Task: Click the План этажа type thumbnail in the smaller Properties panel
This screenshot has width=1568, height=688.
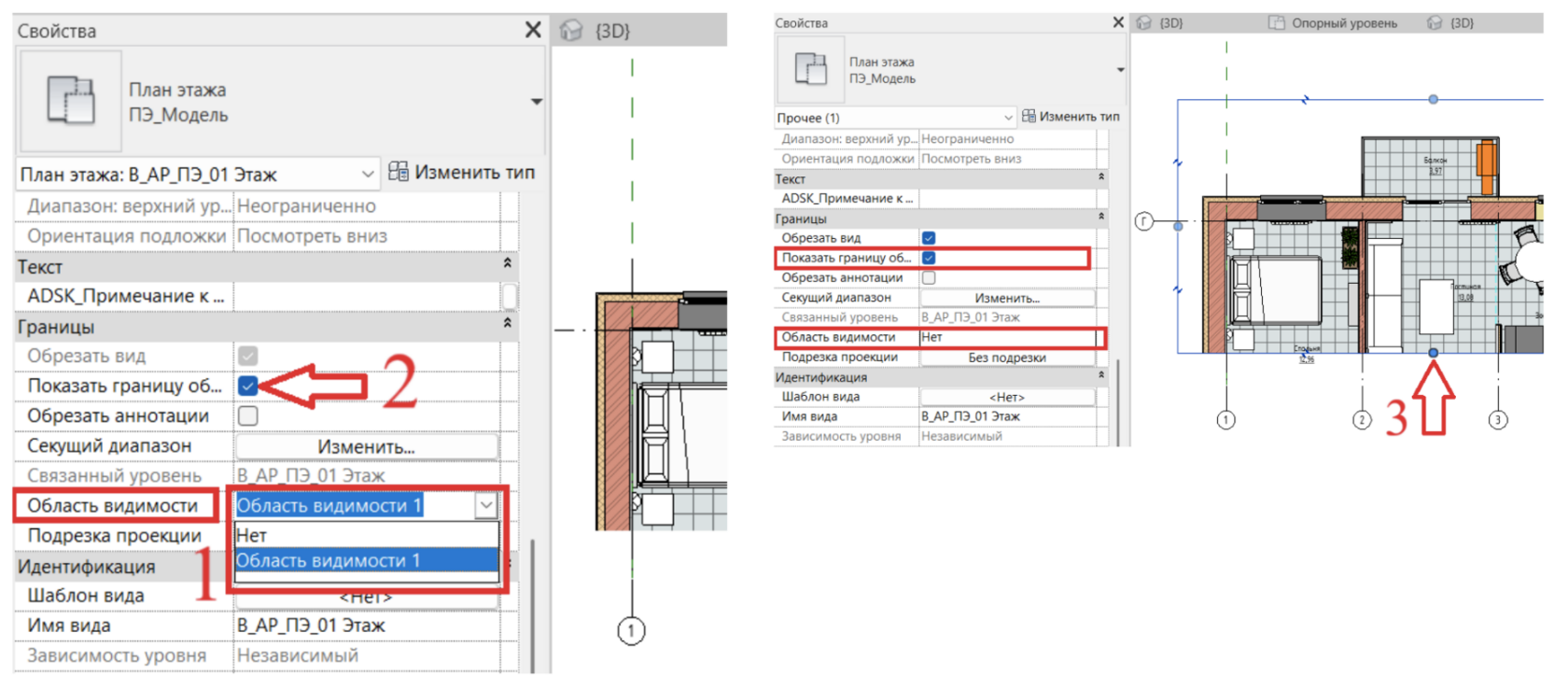Action: pos(810,69)
